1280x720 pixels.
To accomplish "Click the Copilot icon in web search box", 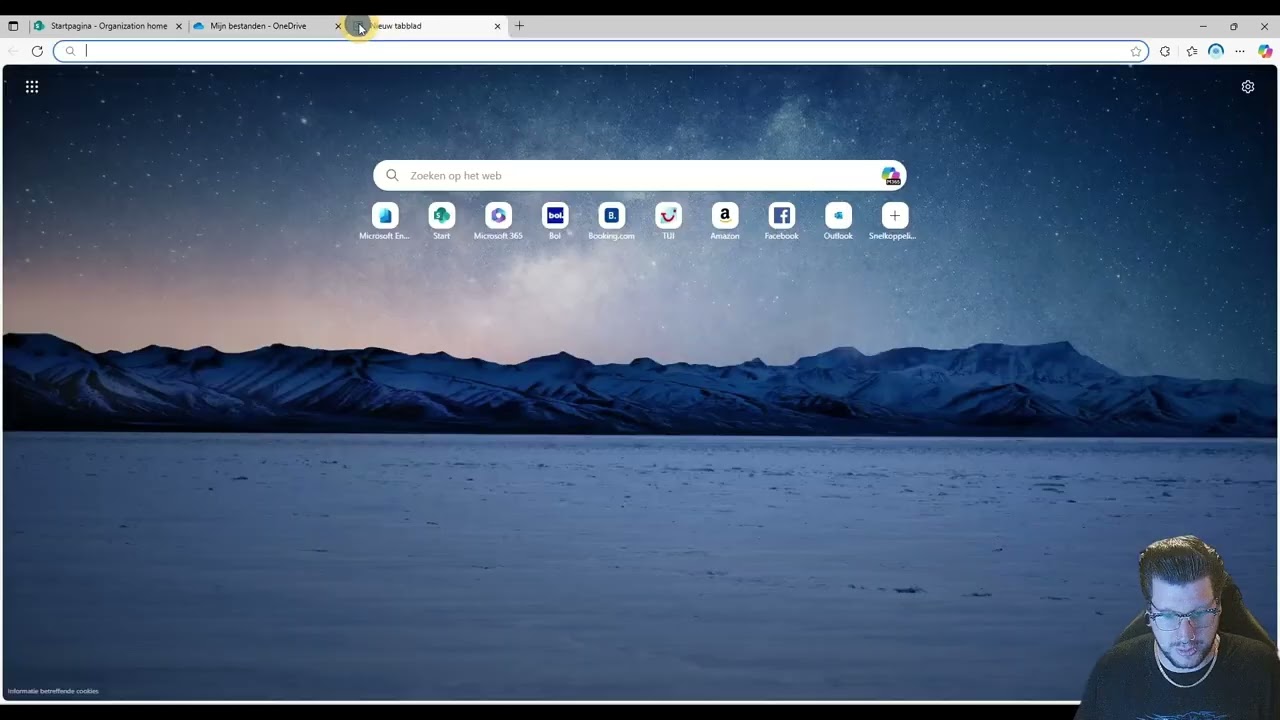I will (891, 176).
